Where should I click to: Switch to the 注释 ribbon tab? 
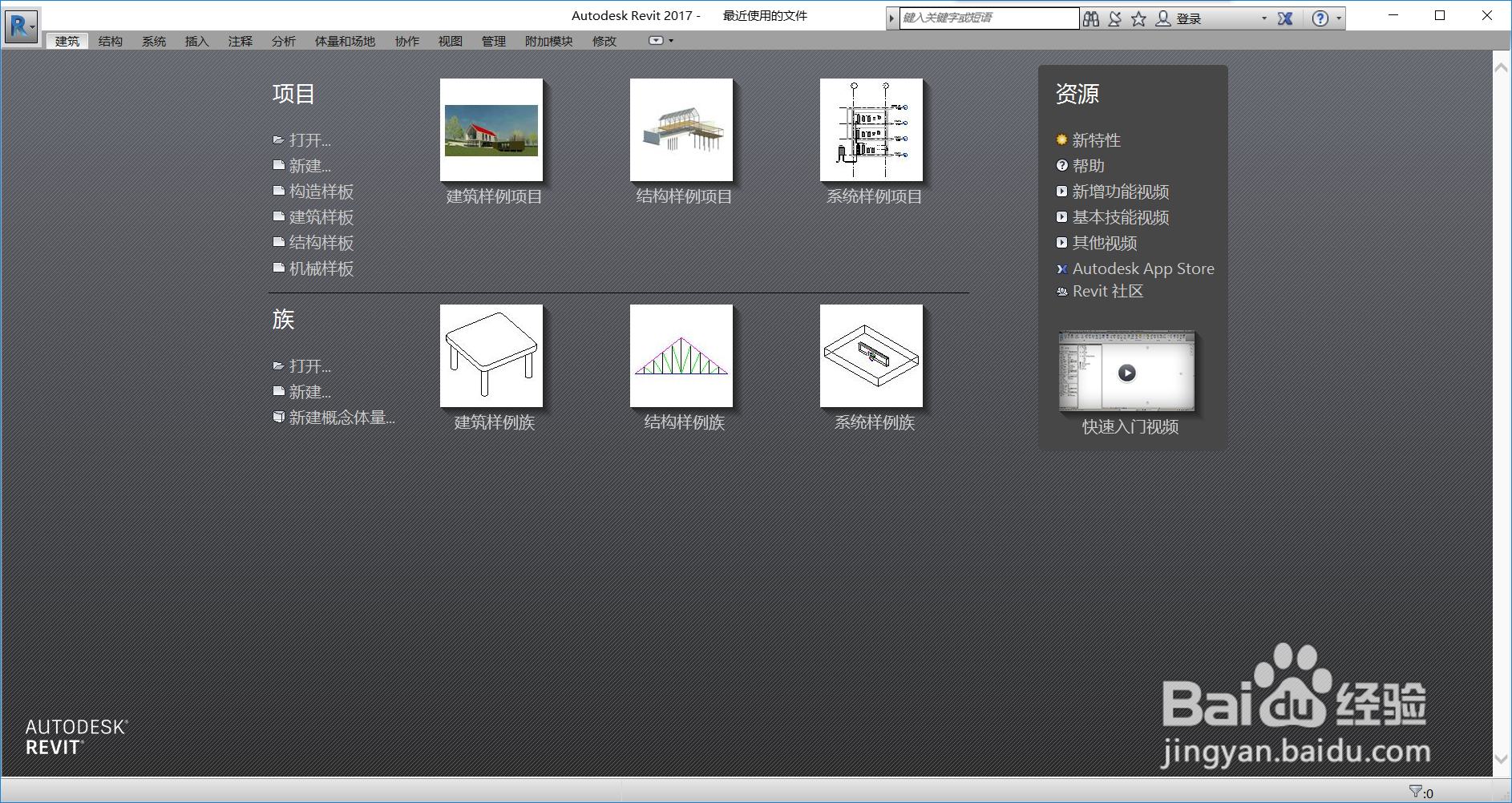click(x=241, y=41)
